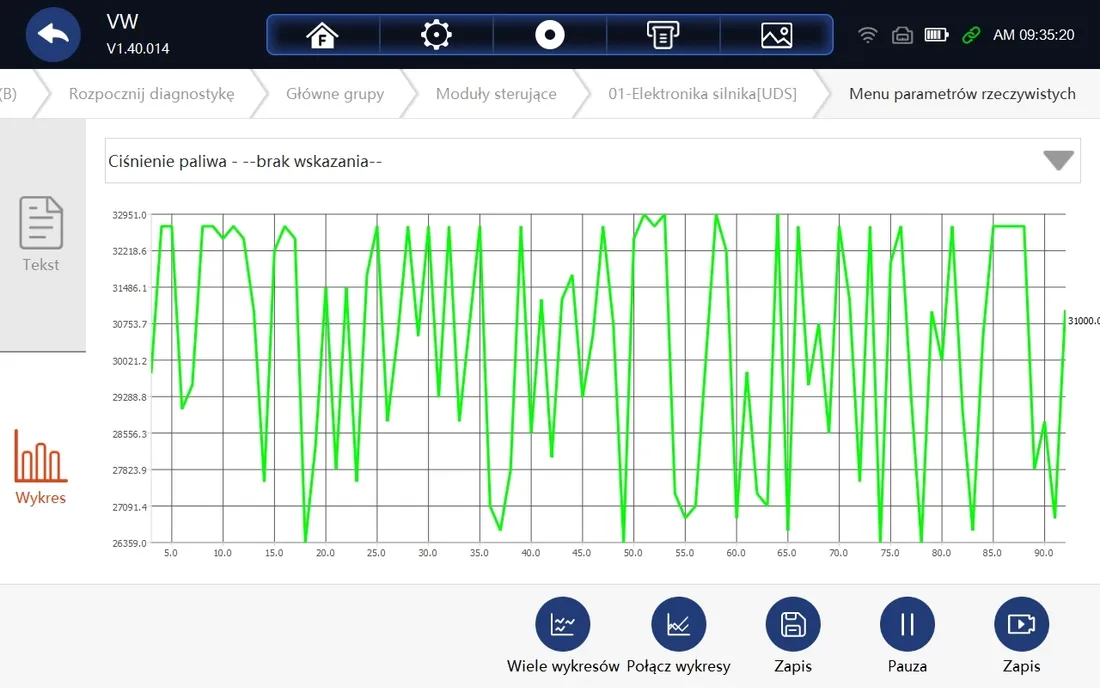The width and height of the screenshot is (1100, 688).
Task: Switch to Tekst view in sidebar
Action: (40, 232)
